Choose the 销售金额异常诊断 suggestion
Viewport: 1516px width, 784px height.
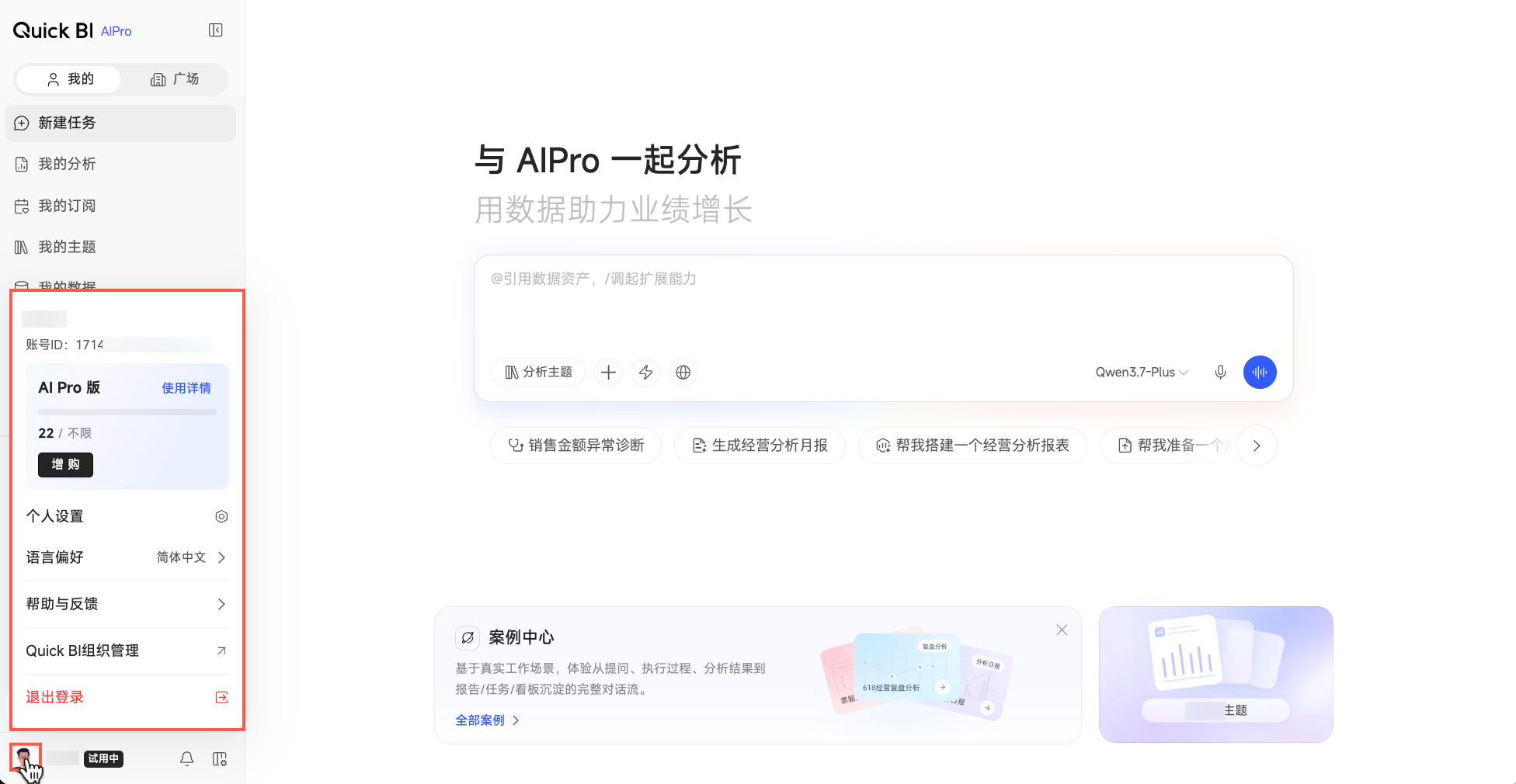[576, 446]
